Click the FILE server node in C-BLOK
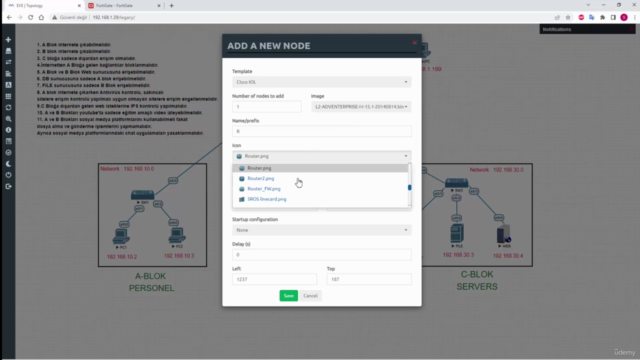640x360 pixels. pos(457,233)
